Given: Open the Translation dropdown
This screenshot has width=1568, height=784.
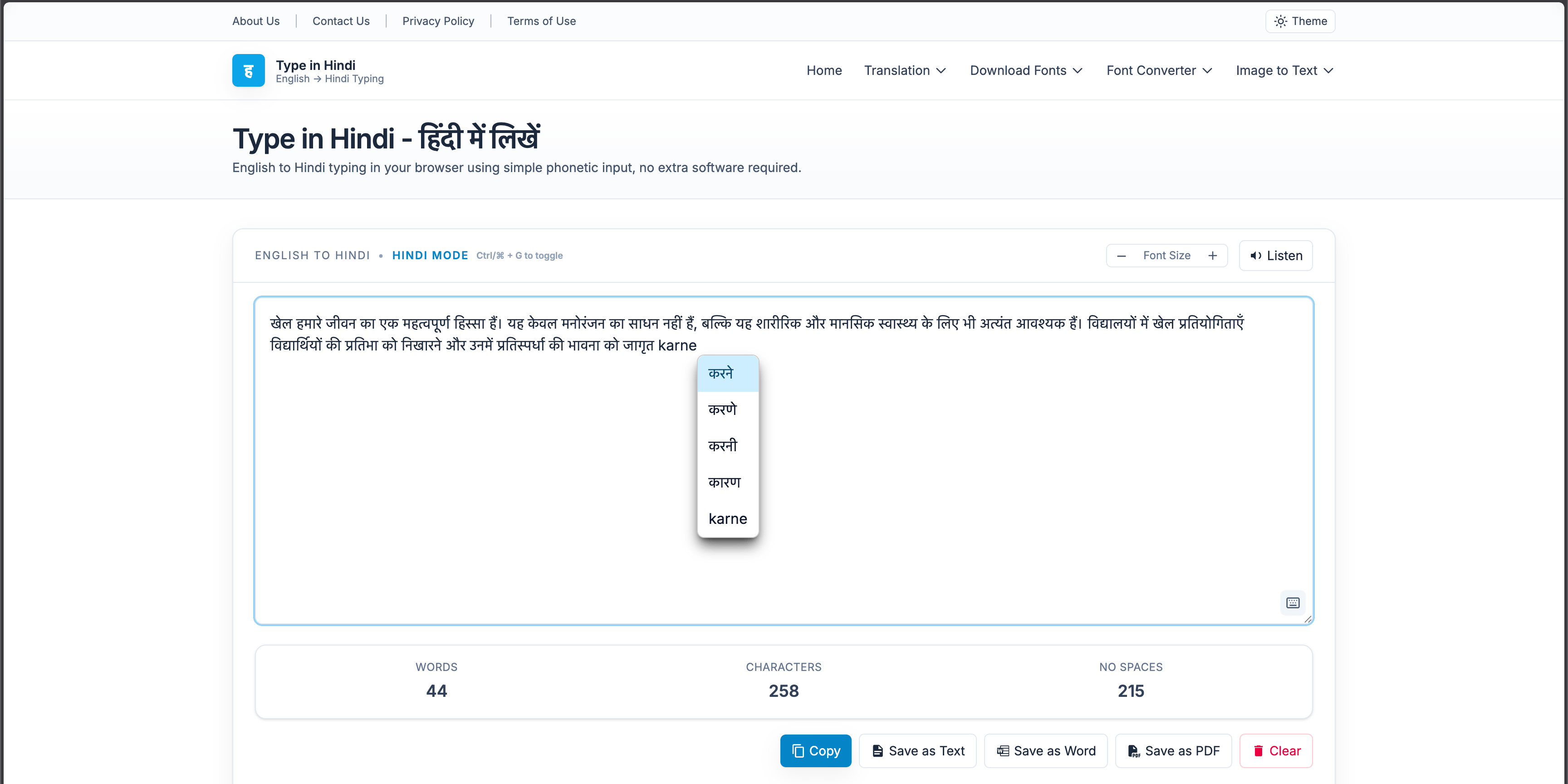Looking at the screenshot, I should [905, 70].
